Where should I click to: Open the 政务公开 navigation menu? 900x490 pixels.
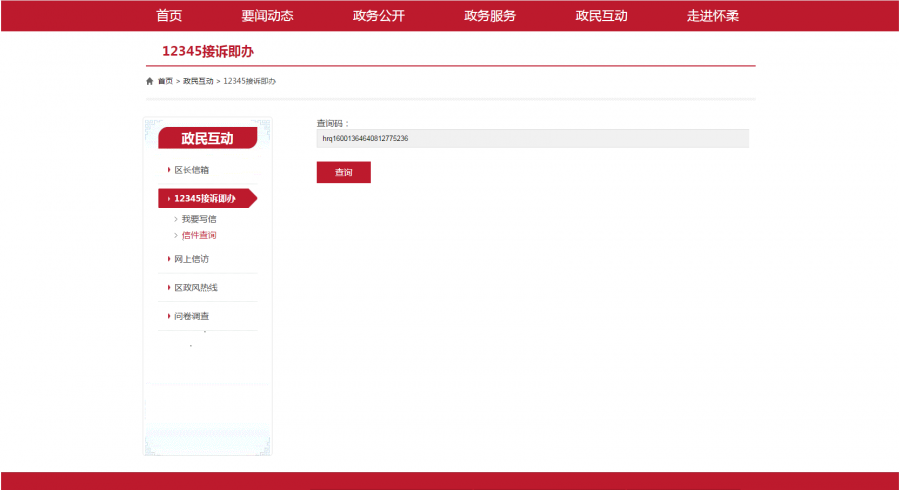click(x=378, y=16)
